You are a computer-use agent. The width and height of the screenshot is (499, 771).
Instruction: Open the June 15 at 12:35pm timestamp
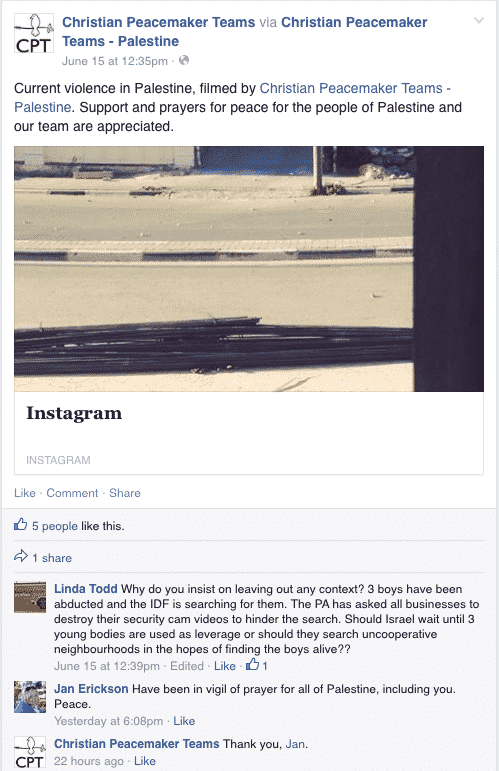point(115,61)
